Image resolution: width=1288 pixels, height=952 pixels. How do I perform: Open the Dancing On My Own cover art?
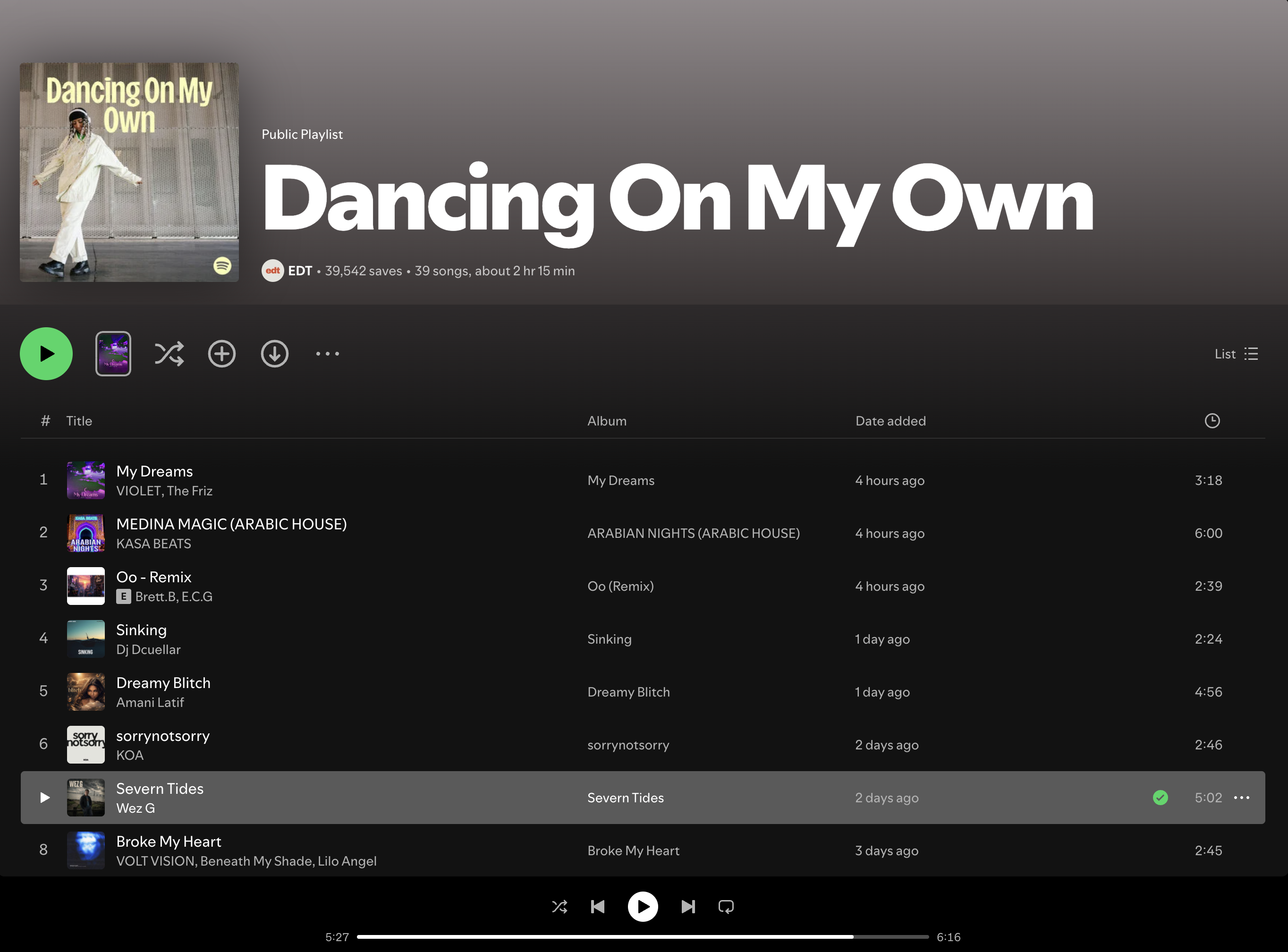click(x=129, y=172)
